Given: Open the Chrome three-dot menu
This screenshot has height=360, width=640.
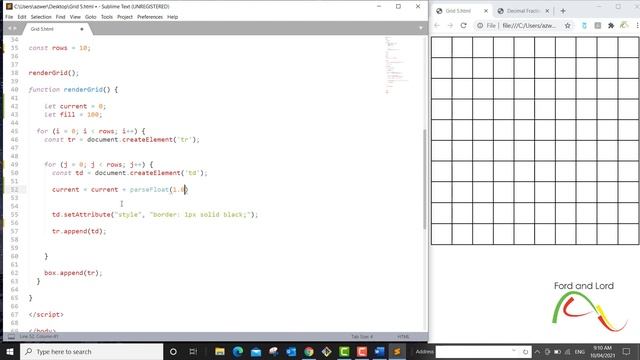Looking at the screenshot, I should 637,25.
